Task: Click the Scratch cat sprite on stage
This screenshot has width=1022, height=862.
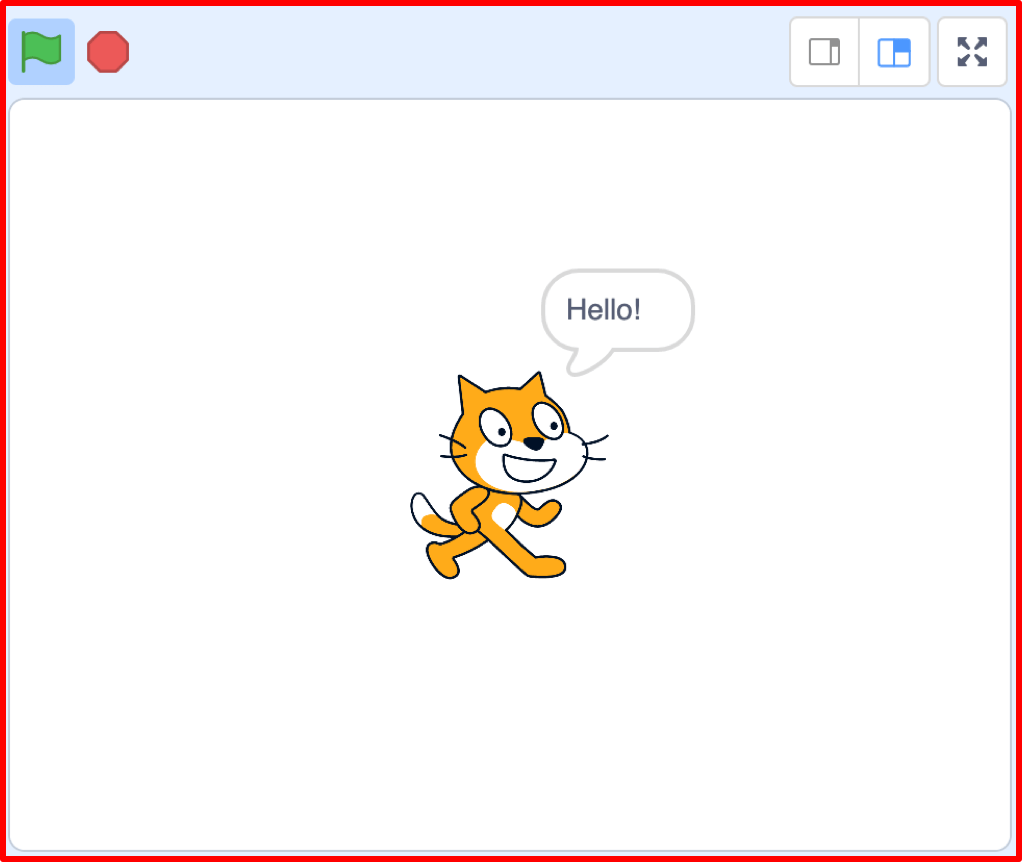Action: (x=508, y=476)
